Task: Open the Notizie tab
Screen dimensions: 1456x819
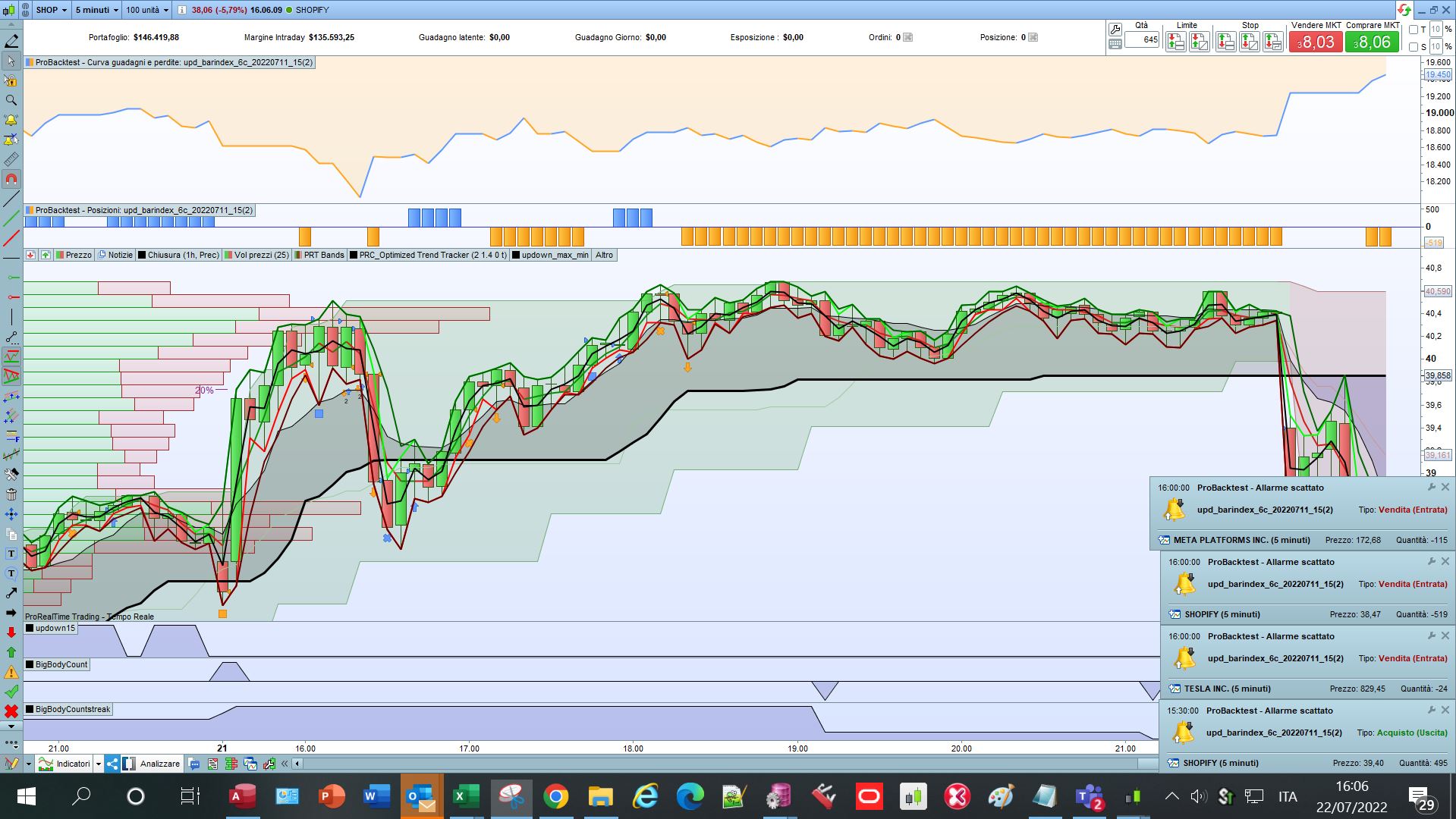Action: (x=115, y=255)
